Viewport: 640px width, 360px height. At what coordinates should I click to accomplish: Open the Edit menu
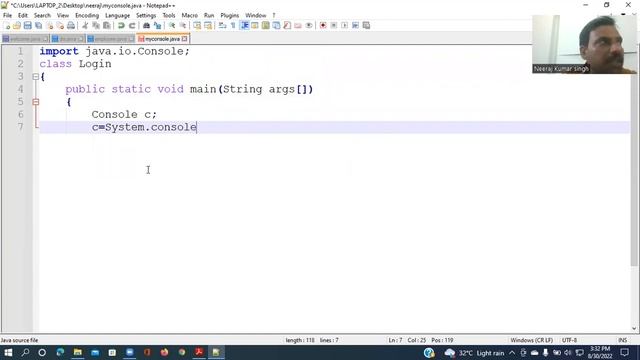point(23,16)
